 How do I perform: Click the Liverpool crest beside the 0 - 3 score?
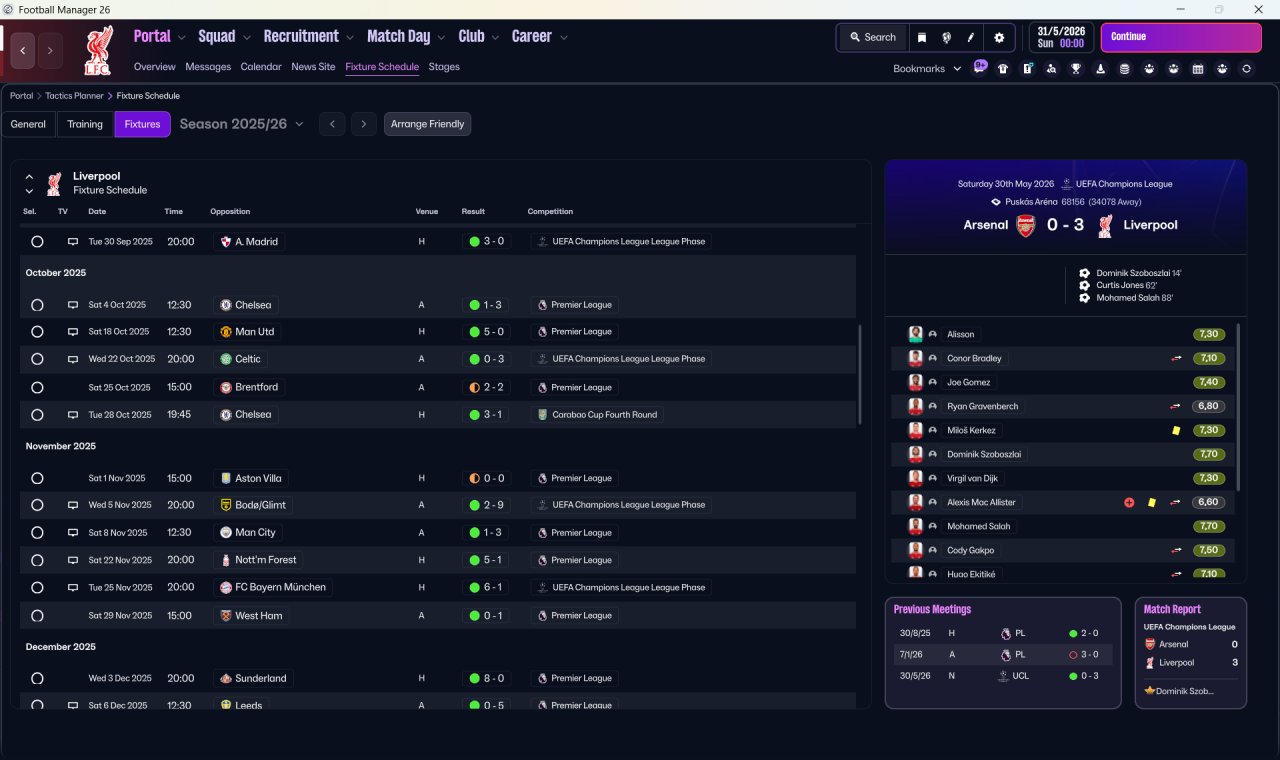(1104, 225)
